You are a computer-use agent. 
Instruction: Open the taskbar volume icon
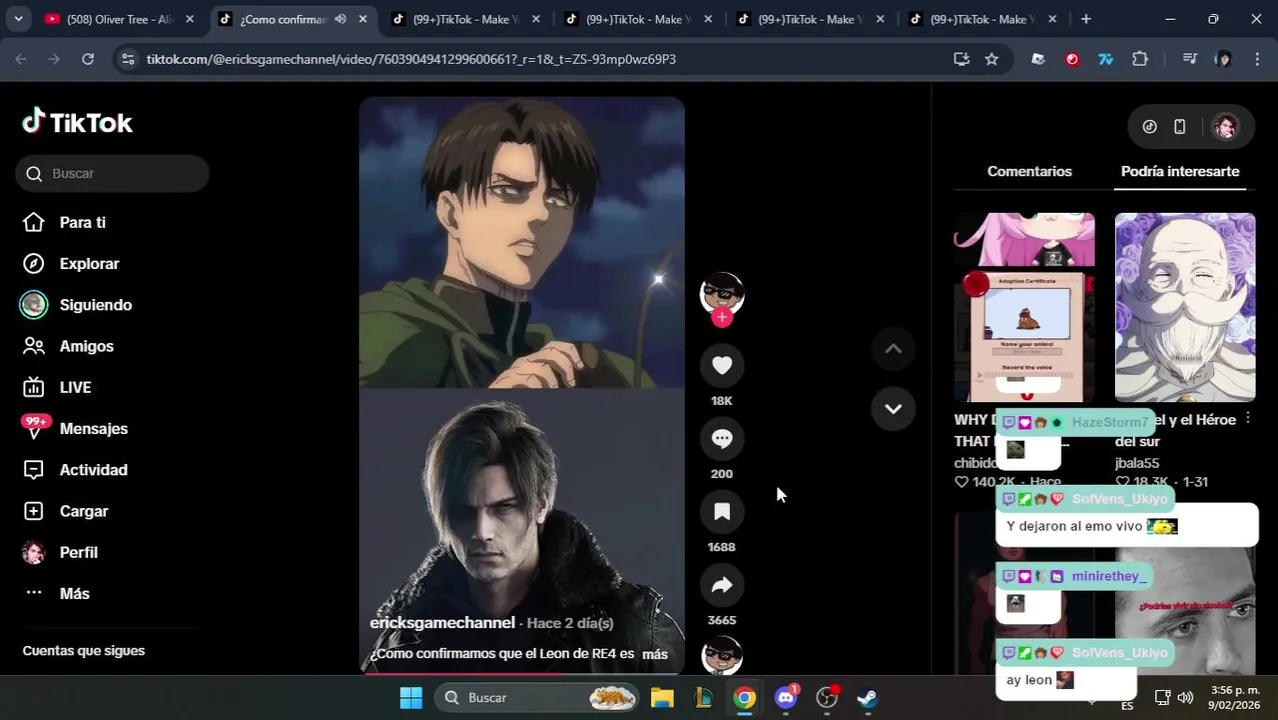pos(1185,697)
